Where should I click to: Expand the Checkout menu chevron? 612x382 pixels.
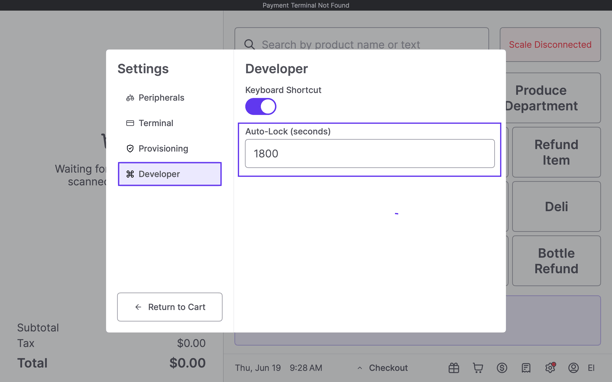pyautogui.click(x=360, y=368)
